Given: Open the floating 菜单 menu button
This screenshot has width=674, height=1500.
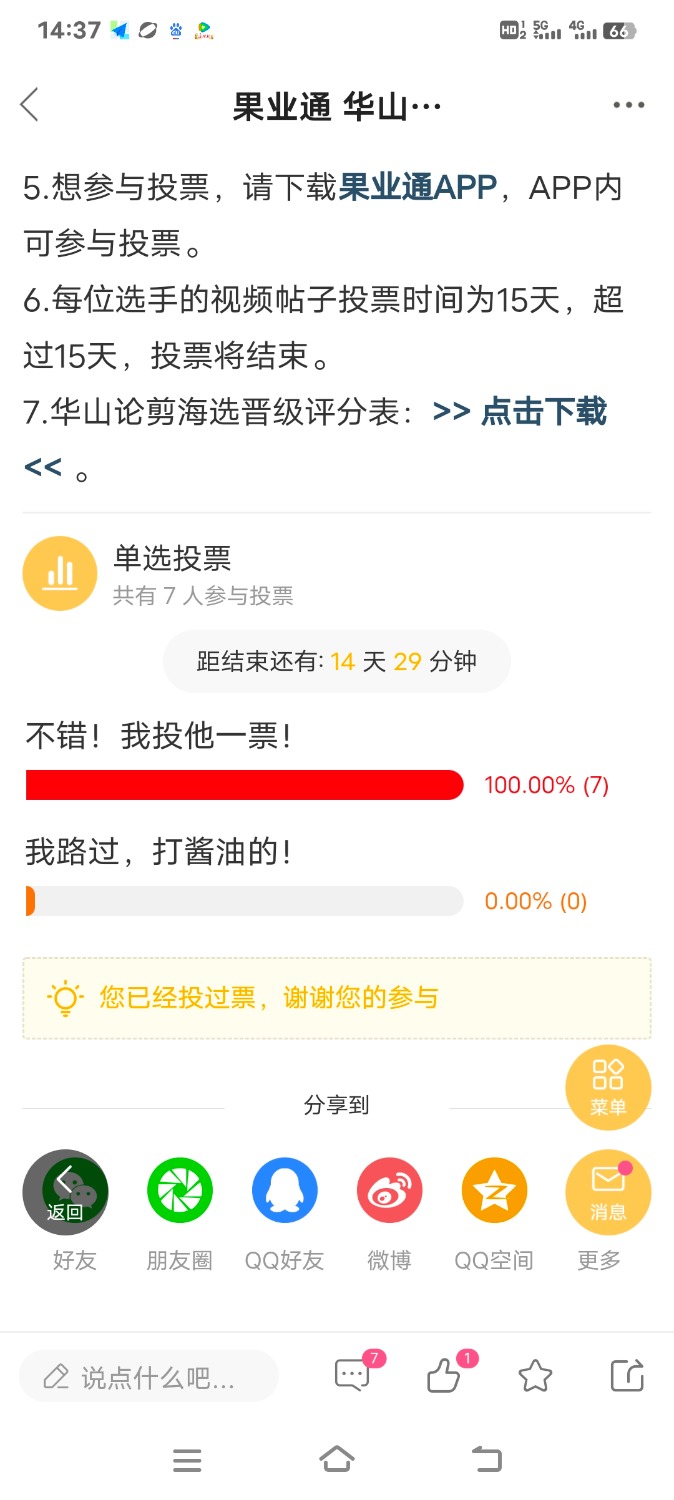Looking at the screenshot, I should pyautogui.click(x=608, y=1087).
